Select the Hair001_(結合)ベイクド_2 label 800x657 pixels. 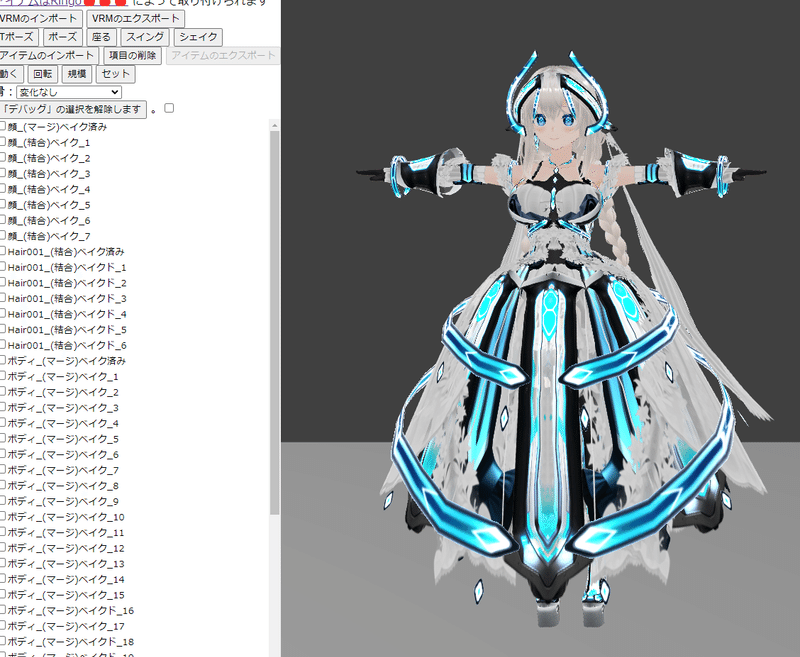tap(67, 283)
